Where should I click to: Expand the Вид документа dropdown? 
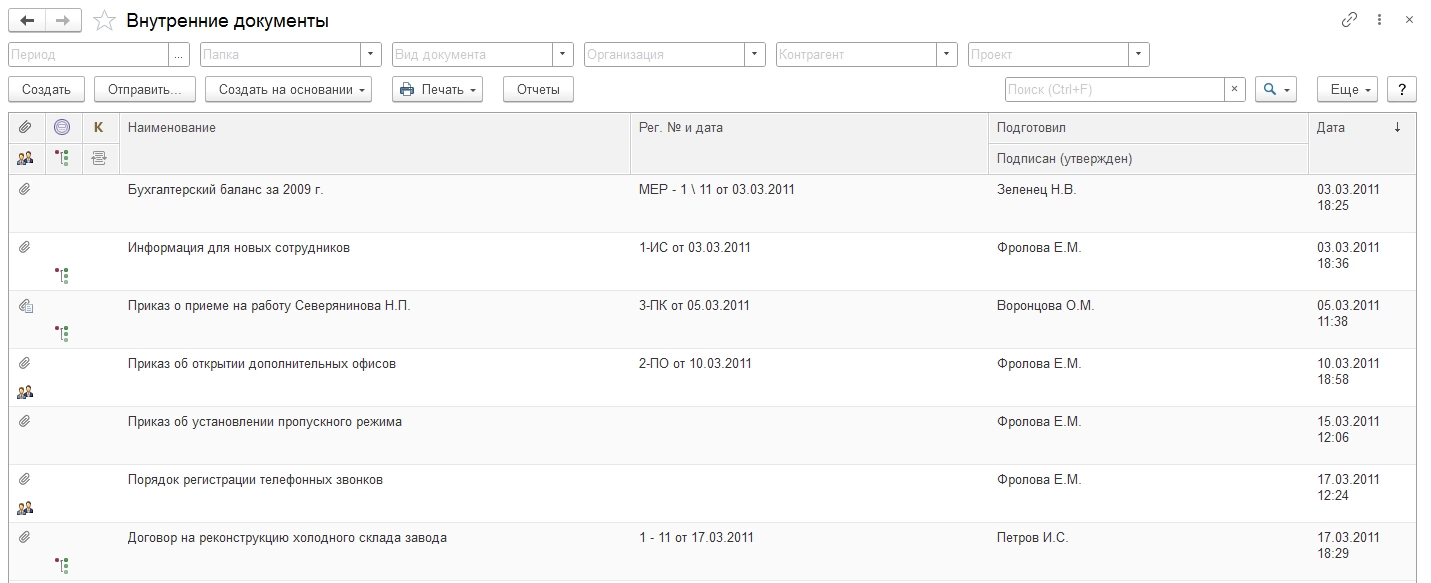[x=563, y=55]
